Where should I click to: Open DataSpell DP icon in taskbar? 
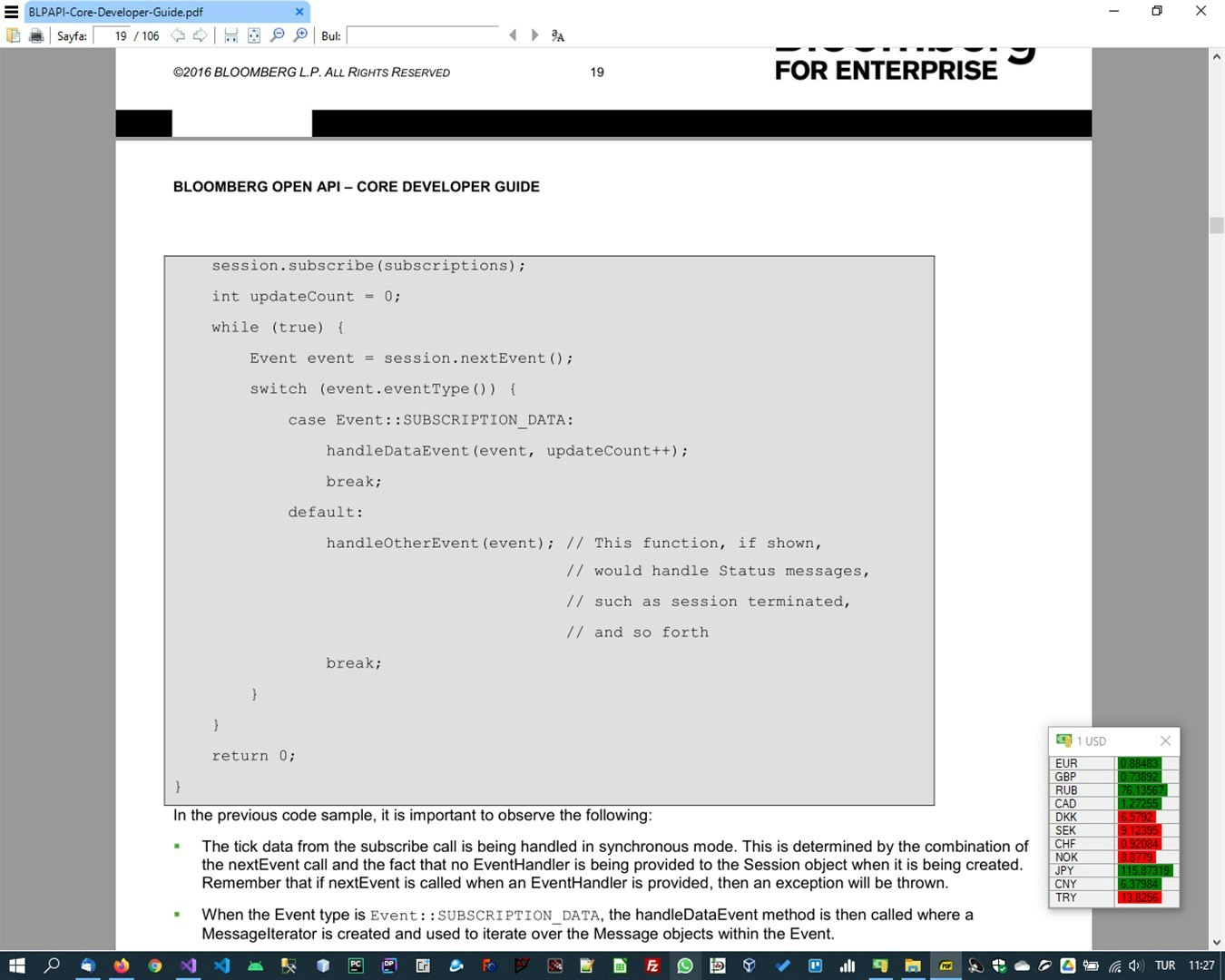point(389,965)
